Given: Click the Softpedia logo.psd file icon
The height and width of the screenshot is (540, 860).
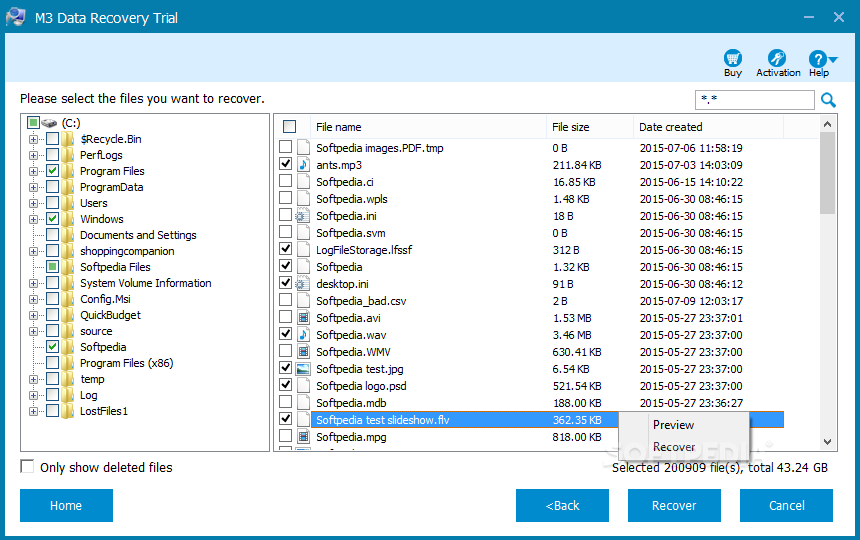Looking at the screenshot, I should point(303,385).
